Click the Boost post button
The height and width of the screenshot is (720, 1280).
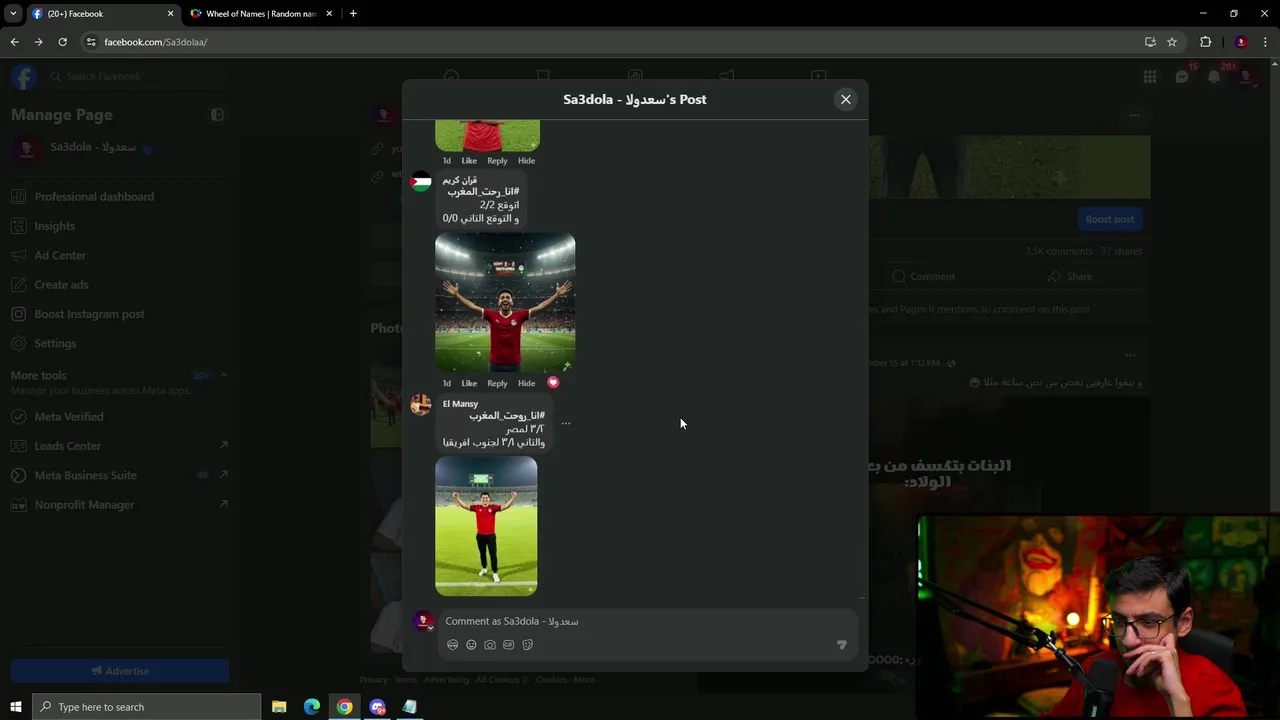pos(1110,219)
